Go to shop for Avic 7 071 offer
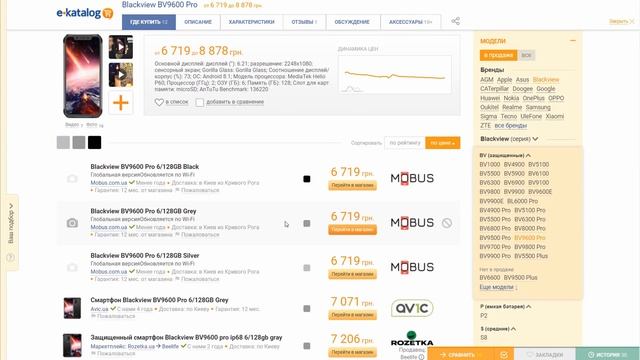This screenshot has width=640, height=360. [x=352, y=315]
